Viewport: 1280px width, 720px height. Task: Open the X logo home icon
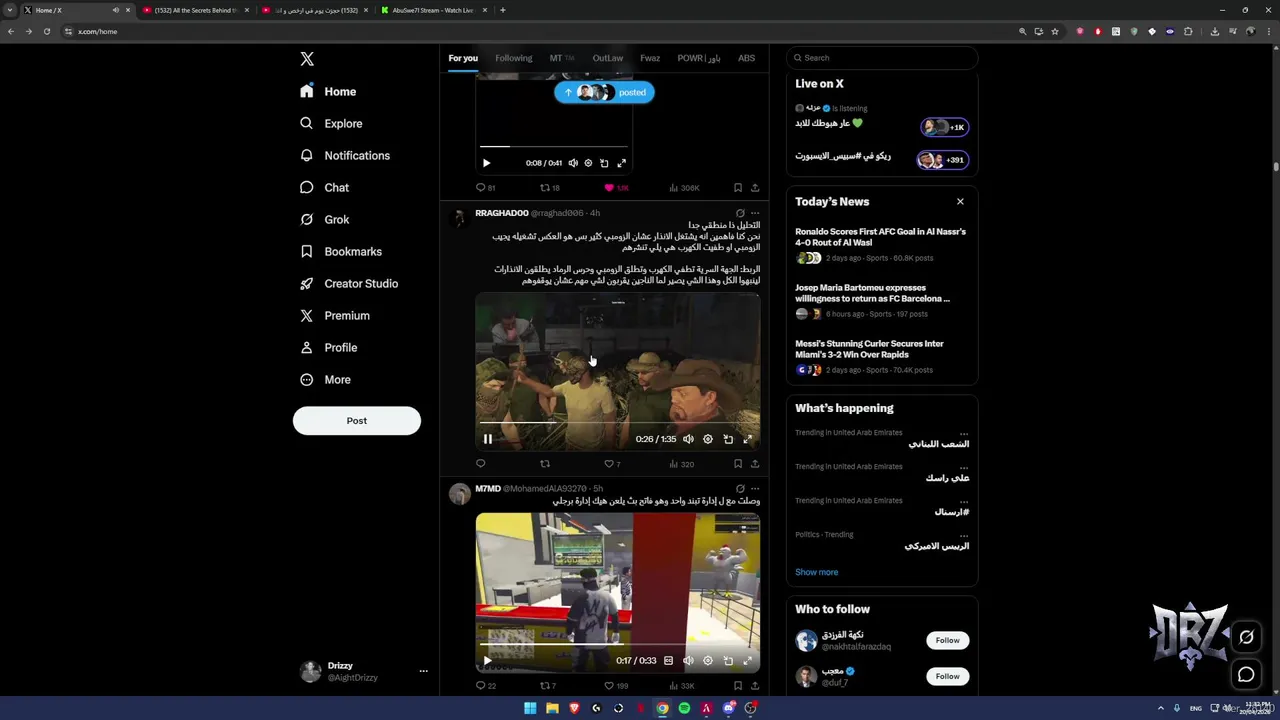click(307, 59)
